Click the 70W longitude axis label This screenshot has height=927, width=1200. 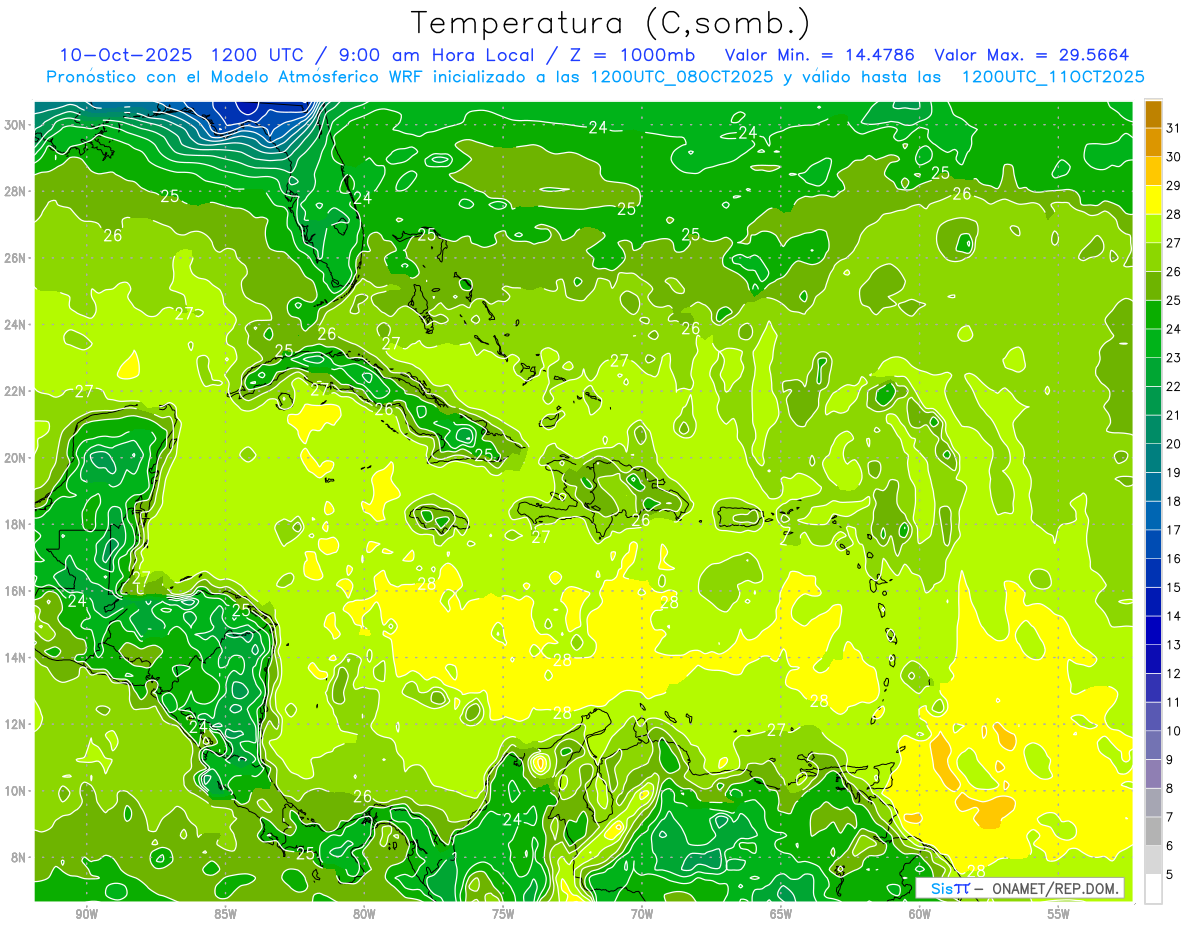642,914
